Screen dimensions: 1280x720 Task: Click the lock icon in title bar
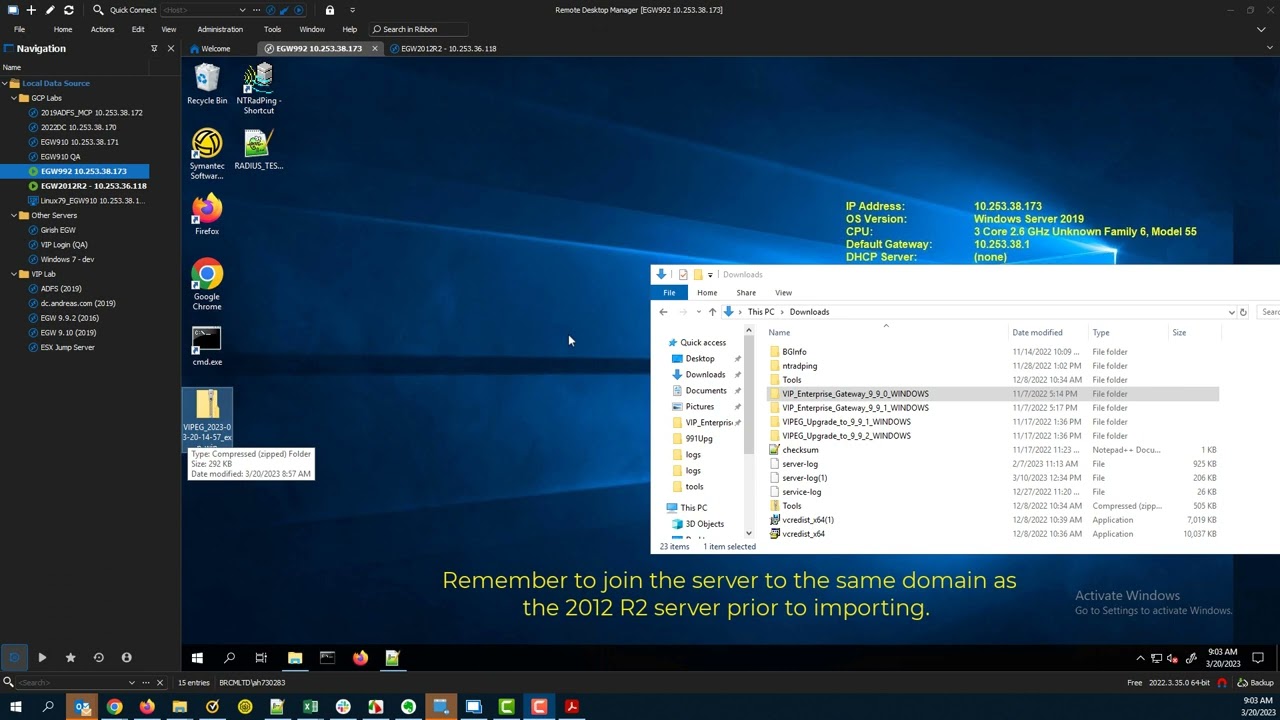[x=330, y=10]
